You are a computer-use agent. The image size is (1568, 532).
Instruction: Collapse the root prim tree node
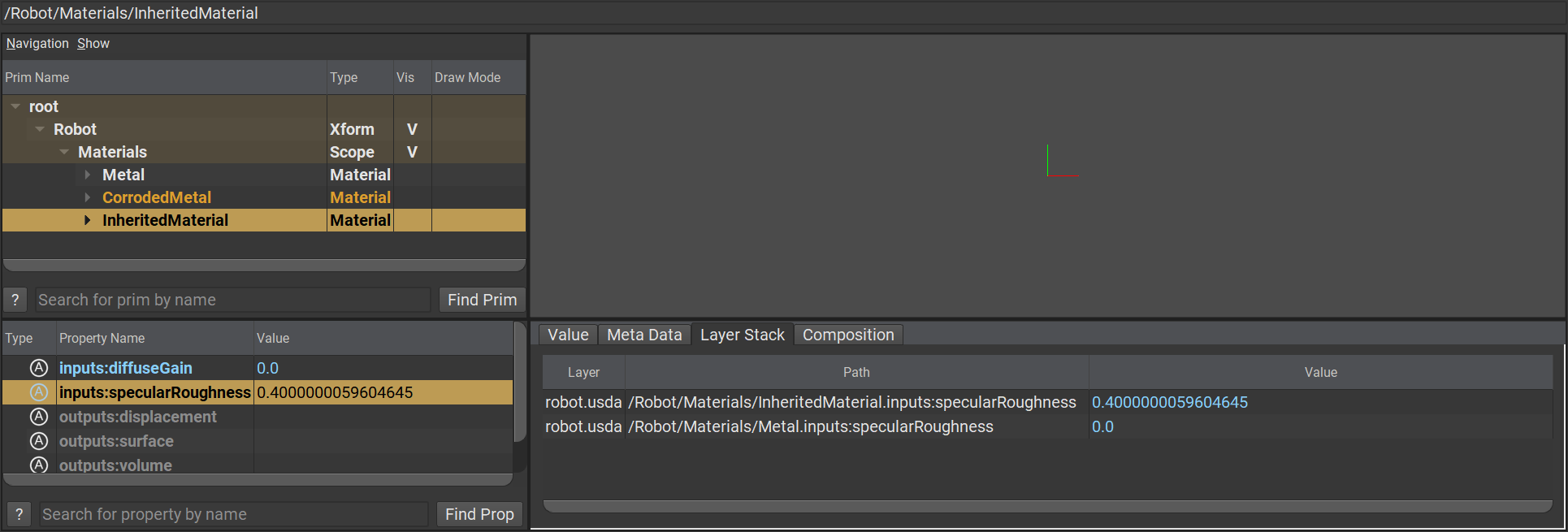[15, 106]
